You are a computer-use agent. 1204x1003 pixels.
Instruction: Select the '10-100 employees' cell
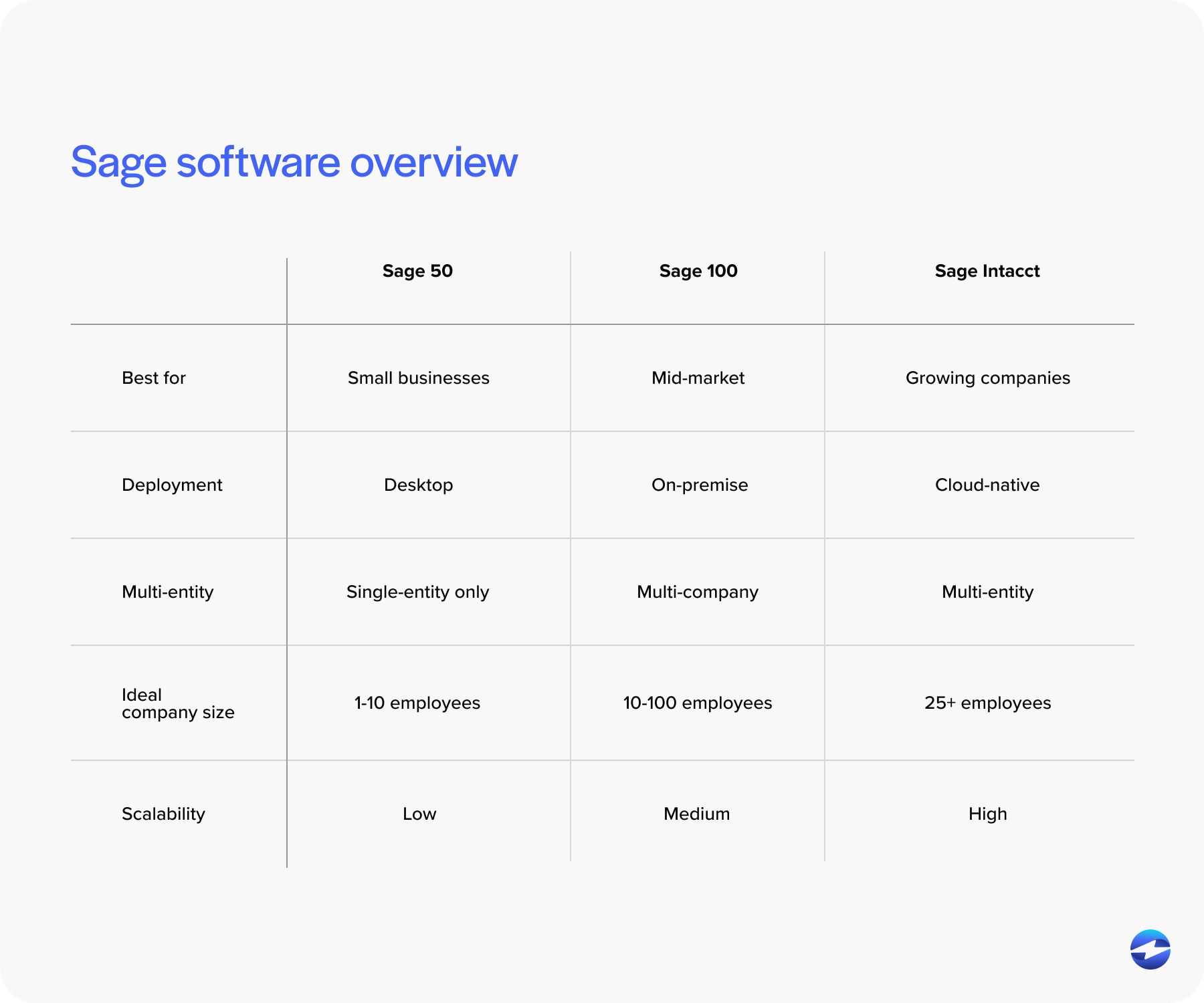pyautogui.click(x=698, y=703)
